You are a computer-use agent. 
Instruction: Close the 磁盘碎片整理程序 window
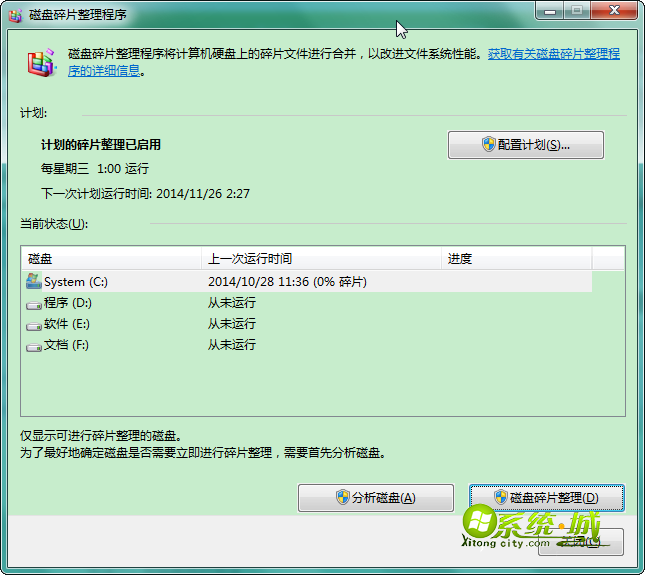pos(614,10)
